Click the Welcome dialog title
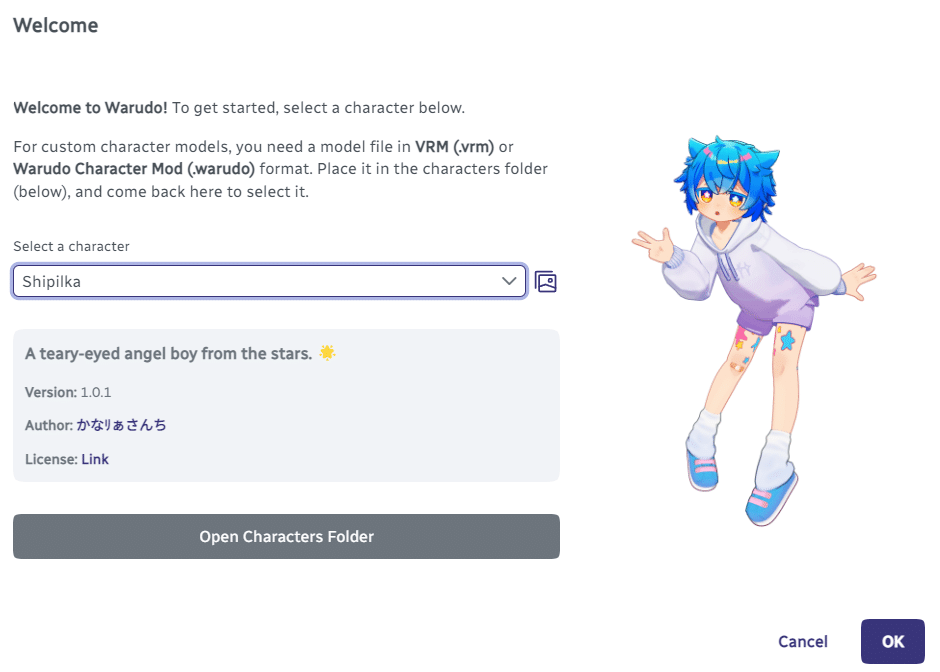This screenshot has height=672, width=940. pyautogui.click(x=55, y=26)
